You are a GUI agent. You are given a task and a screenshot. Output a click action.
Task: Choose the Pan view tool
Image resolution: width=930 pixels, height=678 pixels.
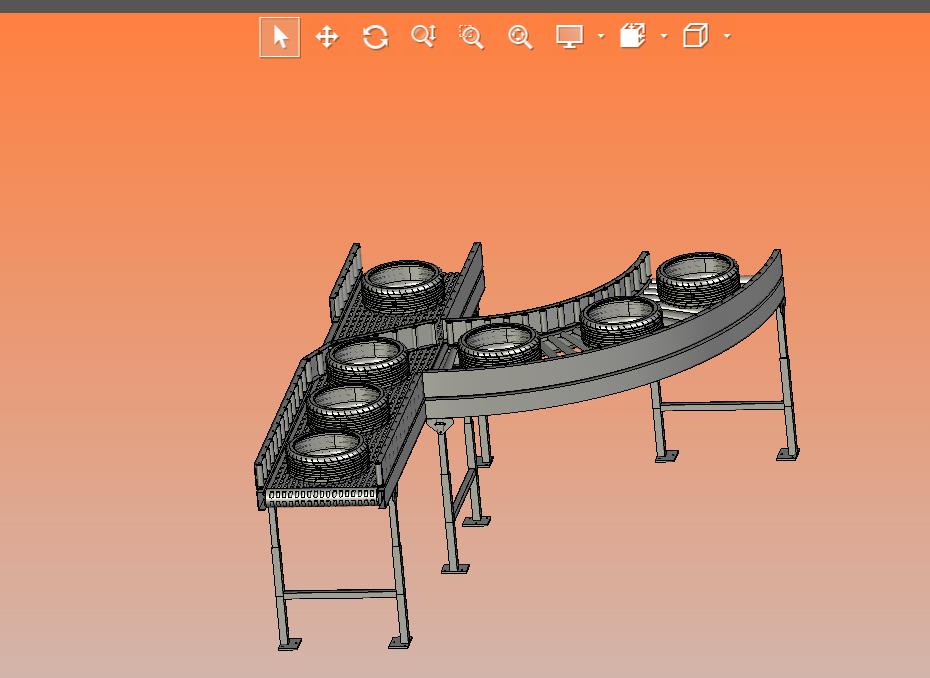pos(327,37)
